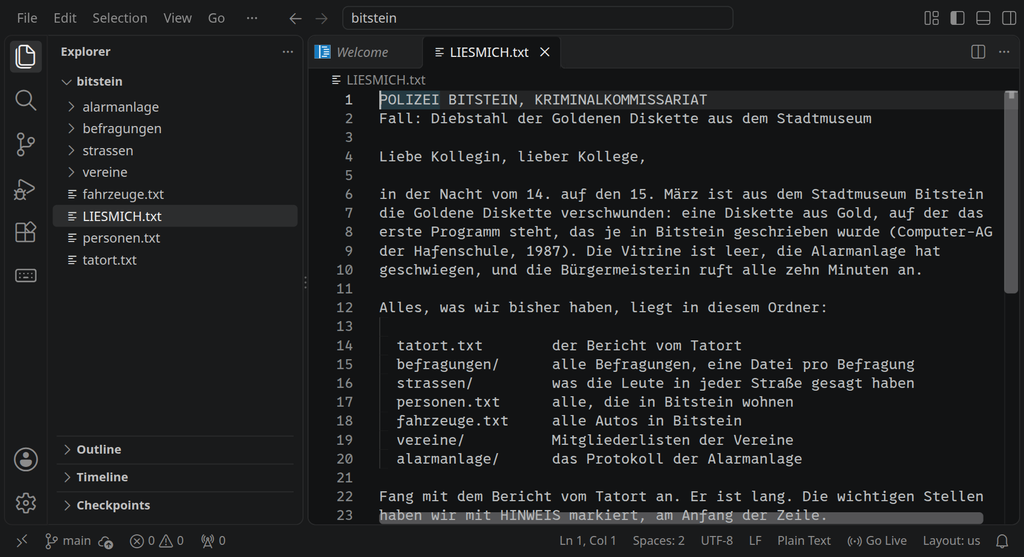
Task: Select encoding UTF-8
Action: 716,541
